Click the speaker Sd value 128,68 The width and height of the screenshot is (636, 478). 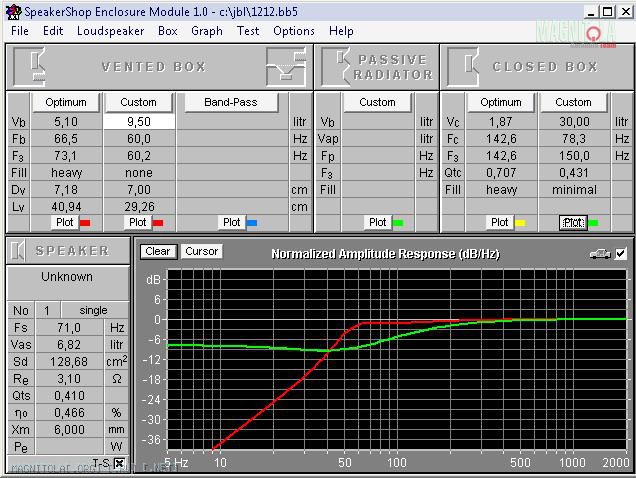(x=69, y=362)
